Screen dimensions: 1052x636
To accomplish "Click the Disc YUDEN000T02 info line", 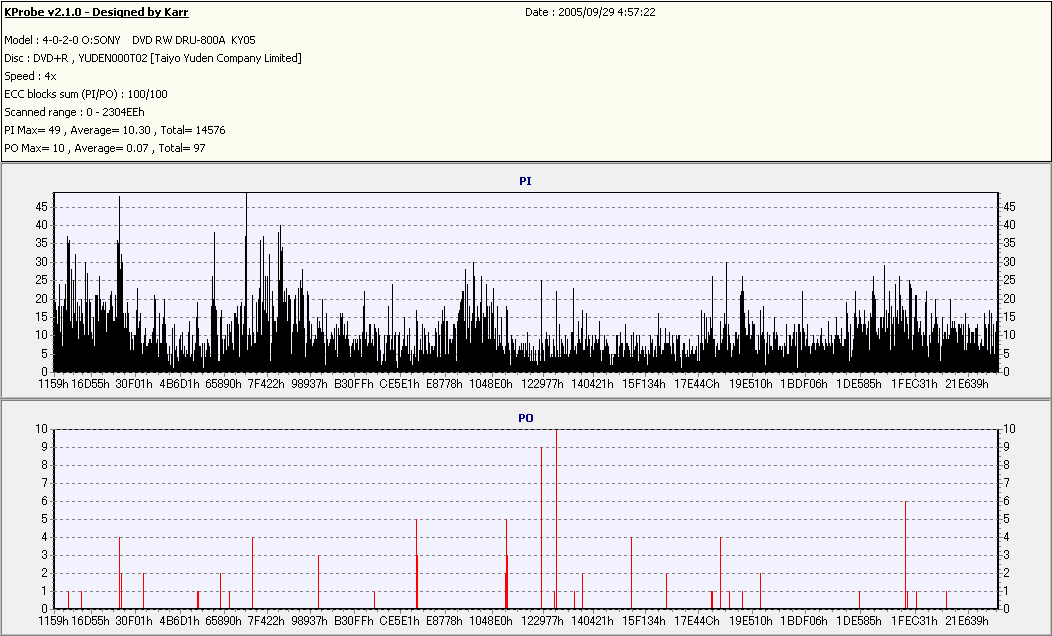I will pyautogui.click(x=153, y=58).
